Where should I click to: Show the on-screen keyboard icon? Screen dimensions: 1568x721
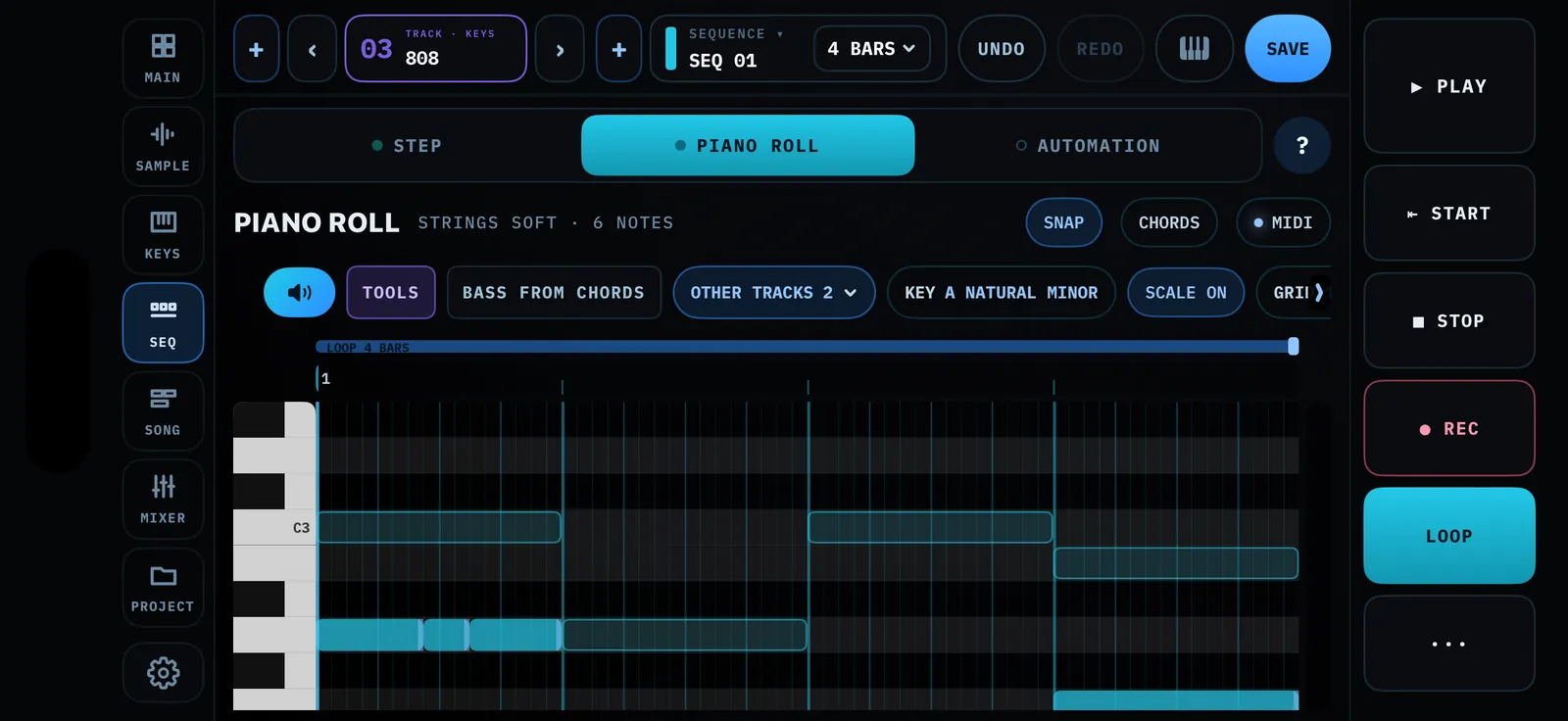pyautogui.click(x=1194, y=49)
